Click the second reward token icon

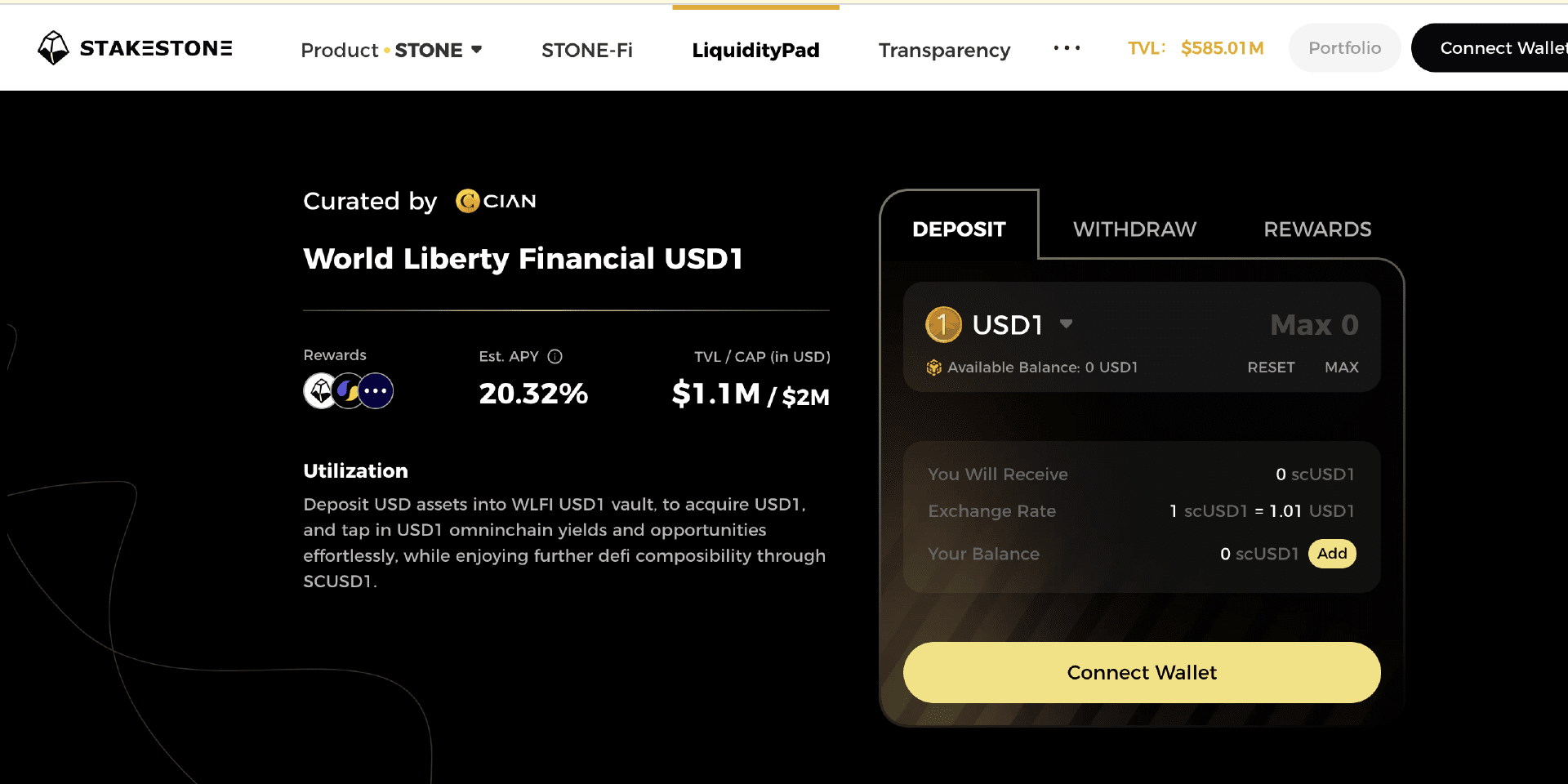[348, 391]
